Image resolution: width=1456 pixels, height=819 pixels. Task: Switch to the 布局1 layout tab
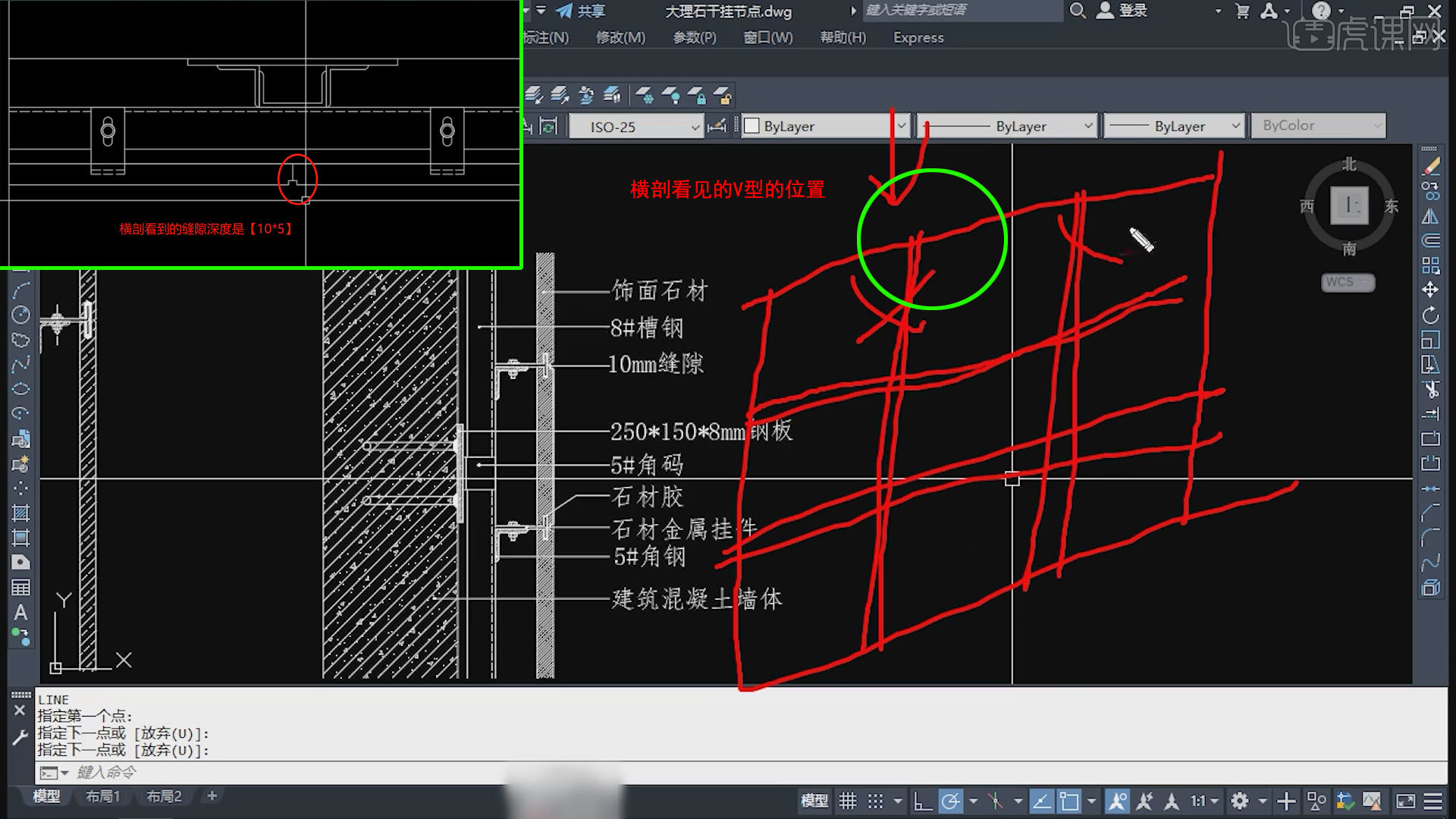coord(103,796)
